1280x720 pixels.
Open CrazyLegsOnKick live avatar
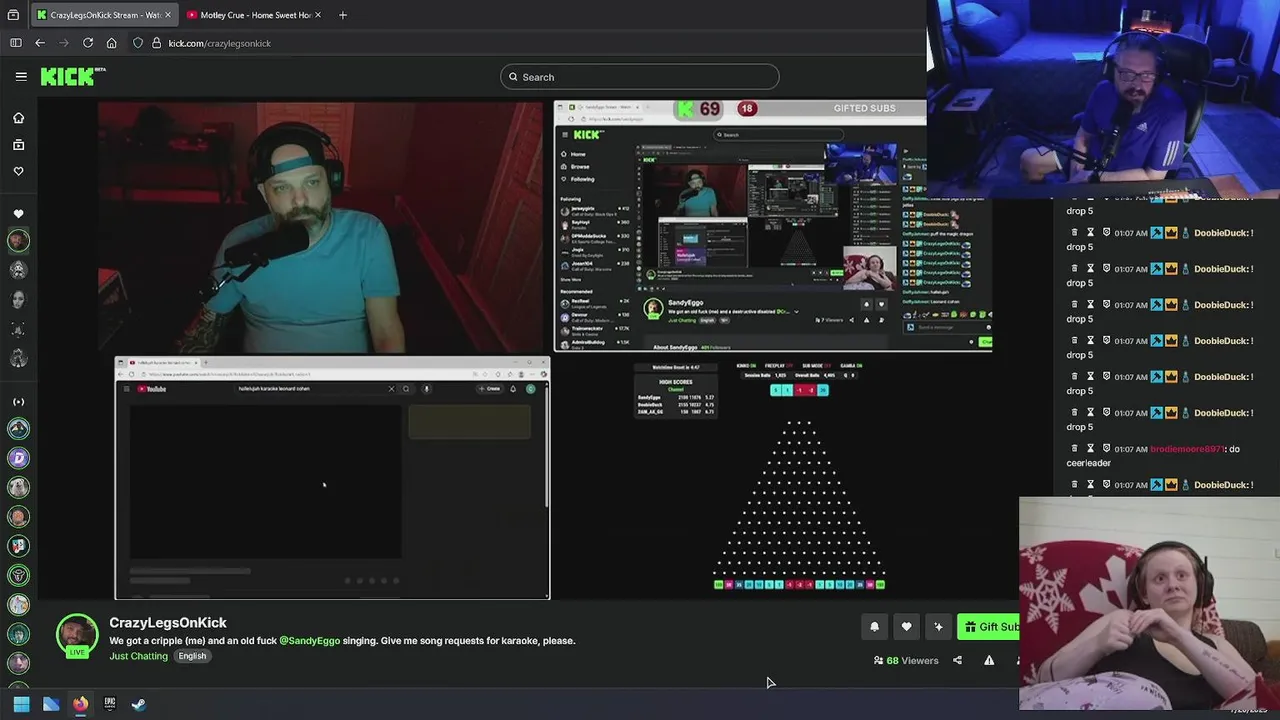click(x=77, y=636)
